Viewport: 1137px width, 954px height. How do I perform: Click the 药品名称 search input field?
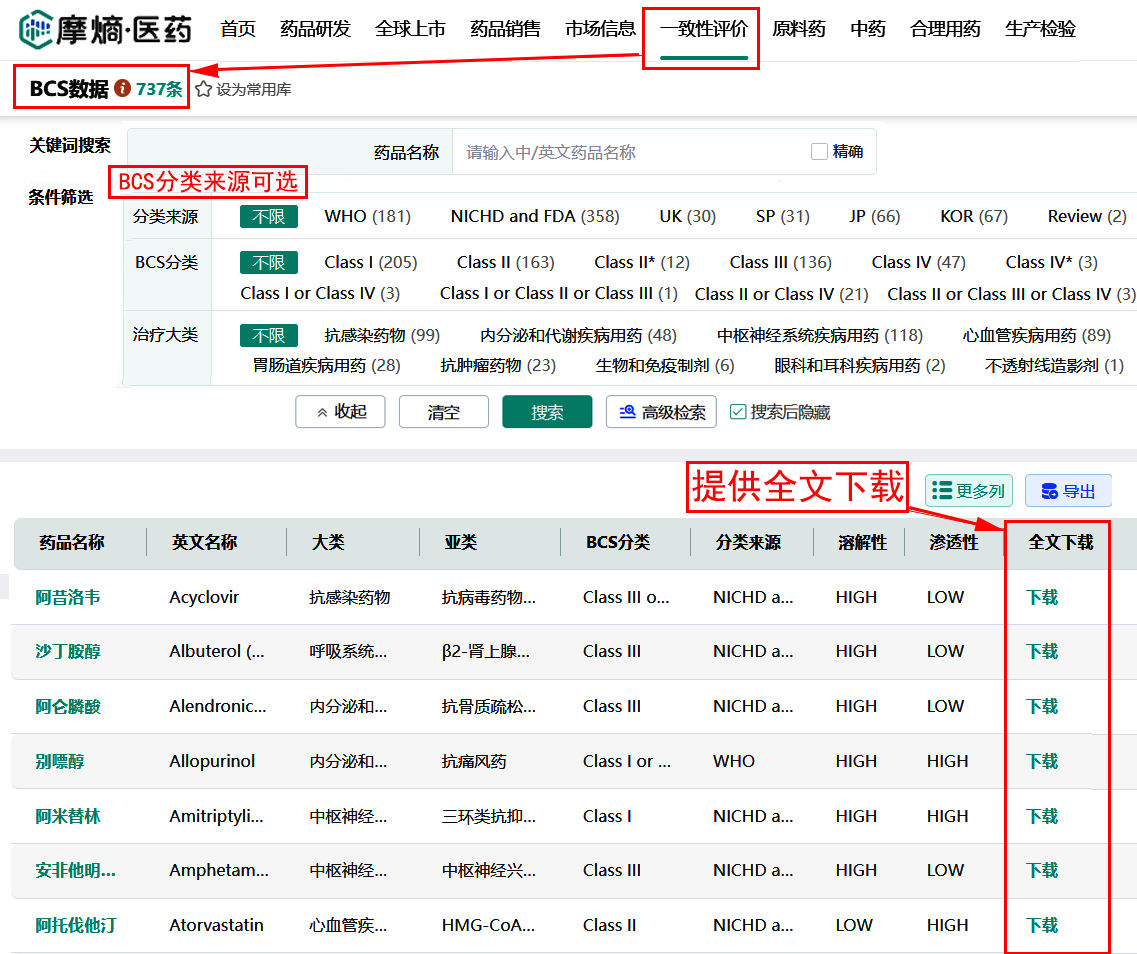(x=630, y=152)
